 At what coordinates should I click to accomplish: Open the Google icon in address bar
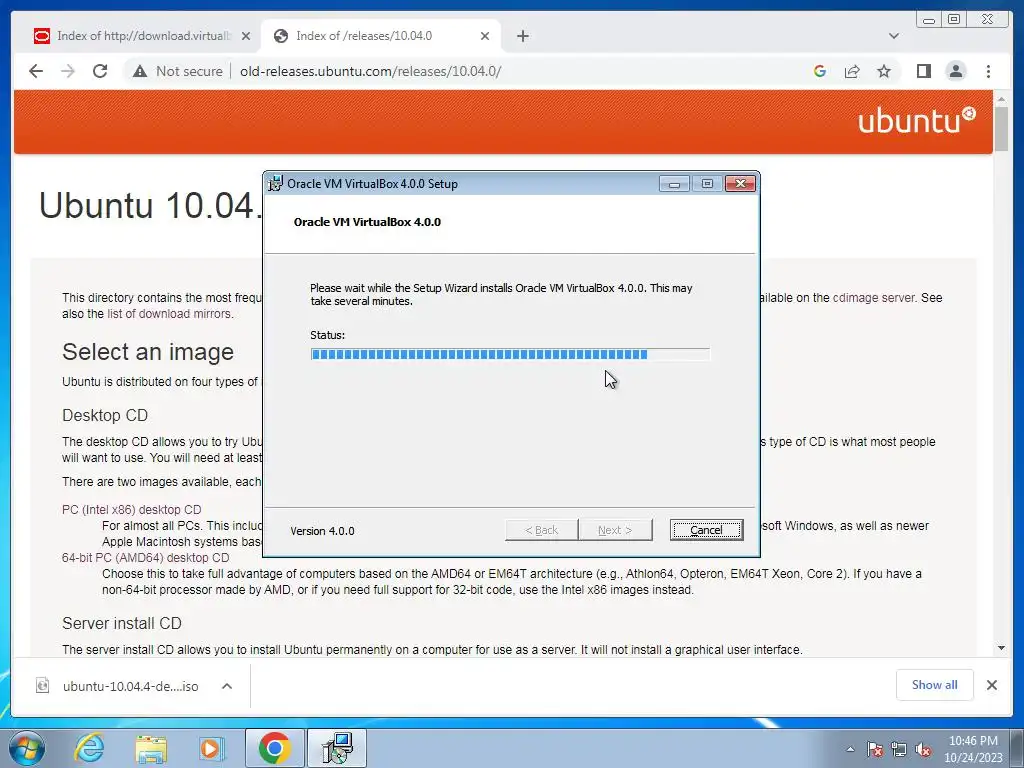tap(820, 71)
